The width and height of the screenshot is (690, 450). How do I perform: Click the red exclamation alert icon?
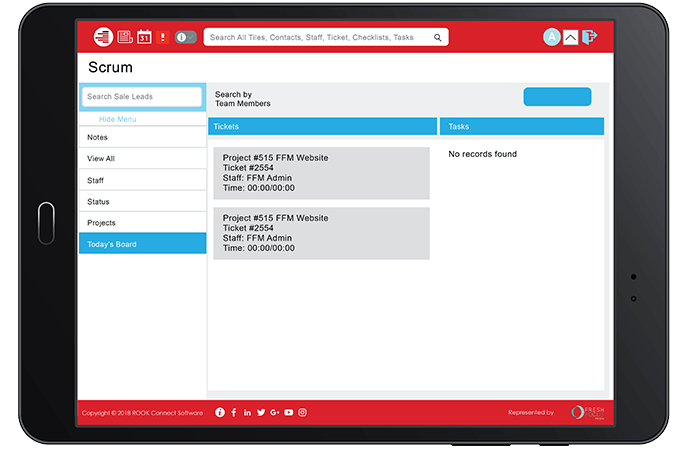[163, 37]
